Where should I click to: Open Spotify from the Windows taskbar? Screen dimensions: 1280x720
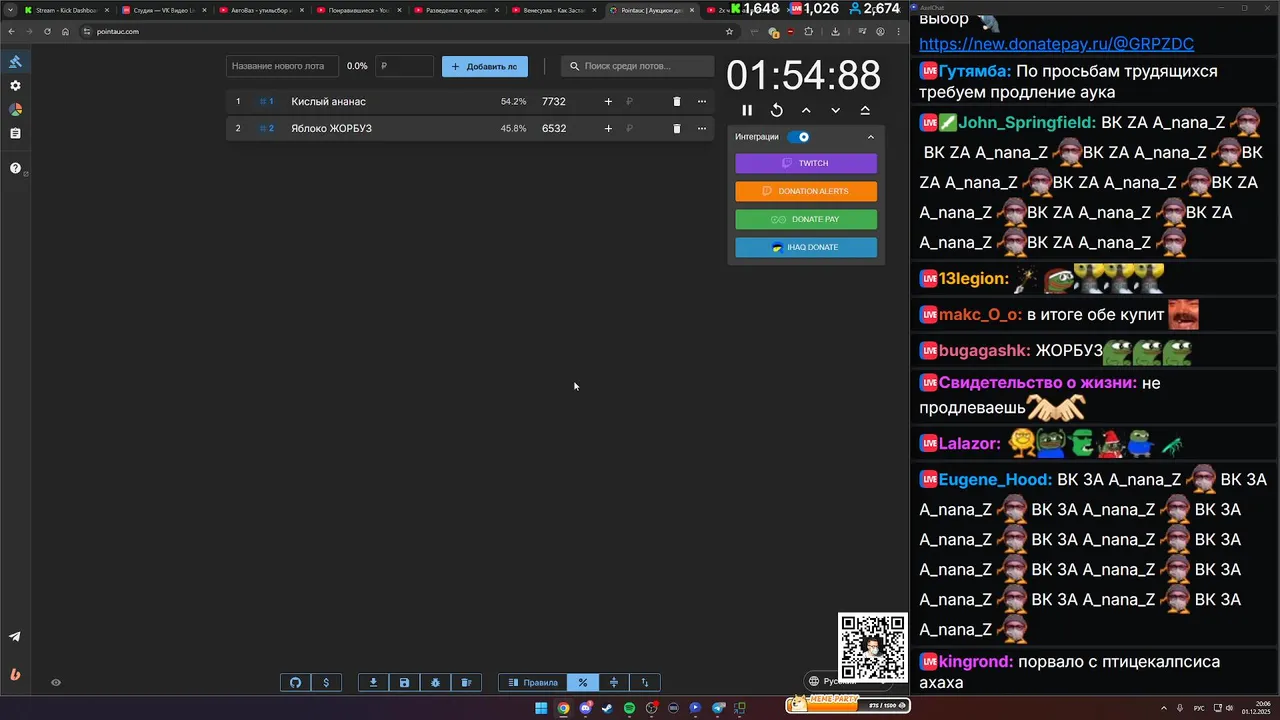point(629,708)
